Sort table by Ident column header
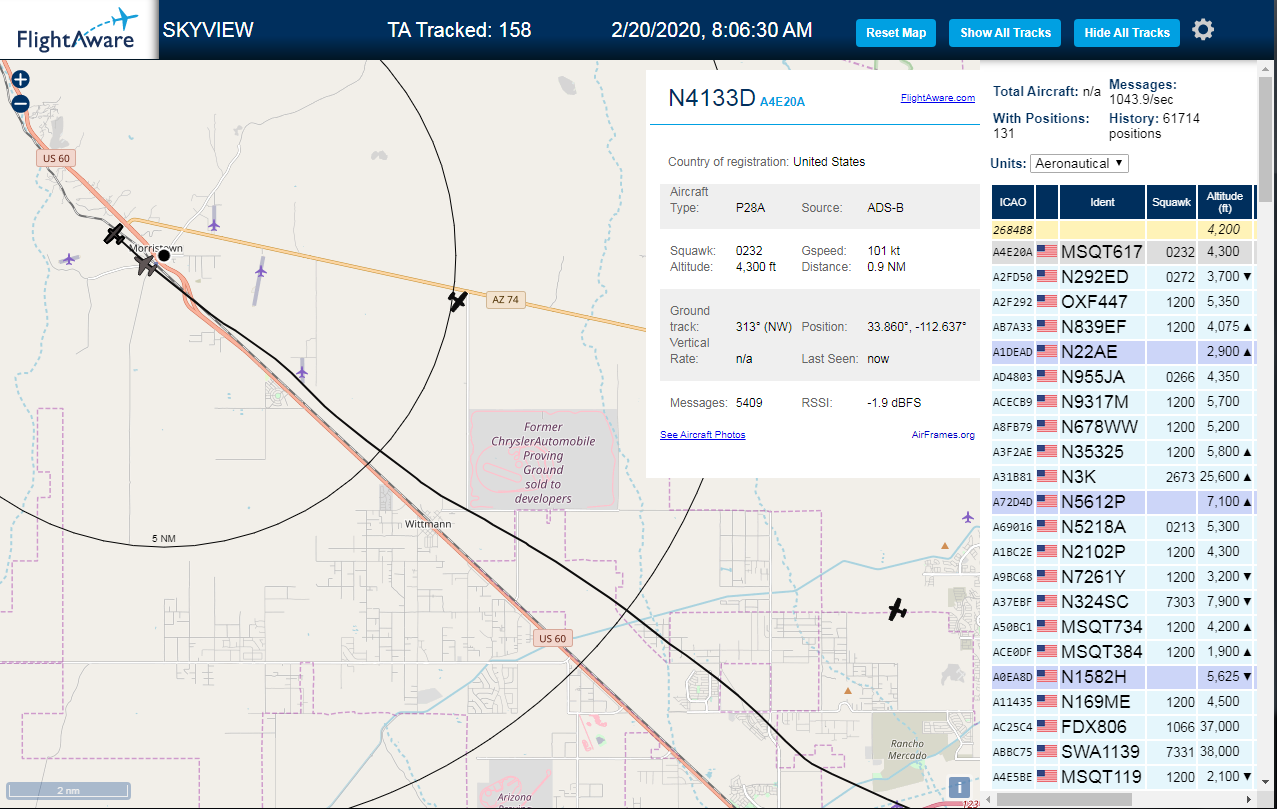Image resolution: width=1277 pixels, height=809 pixels. (1102, 202)
